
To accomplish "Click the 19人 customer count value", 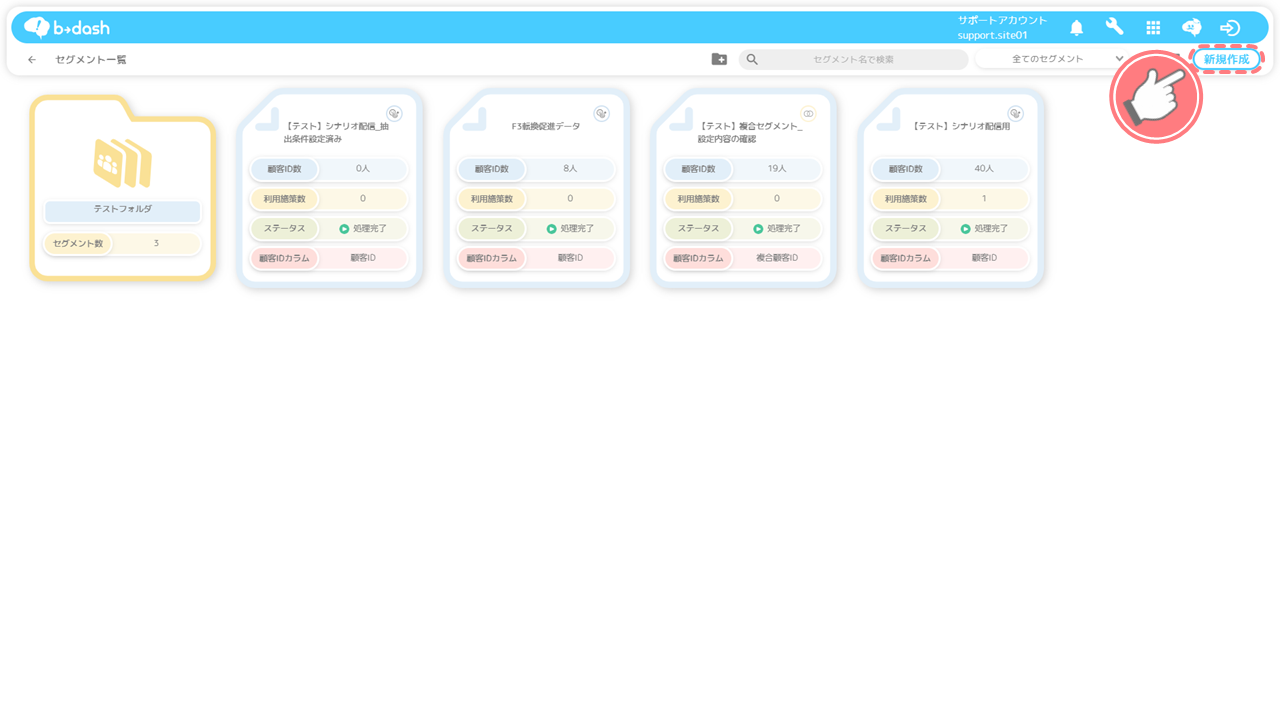I will click(x=777, y=169).
